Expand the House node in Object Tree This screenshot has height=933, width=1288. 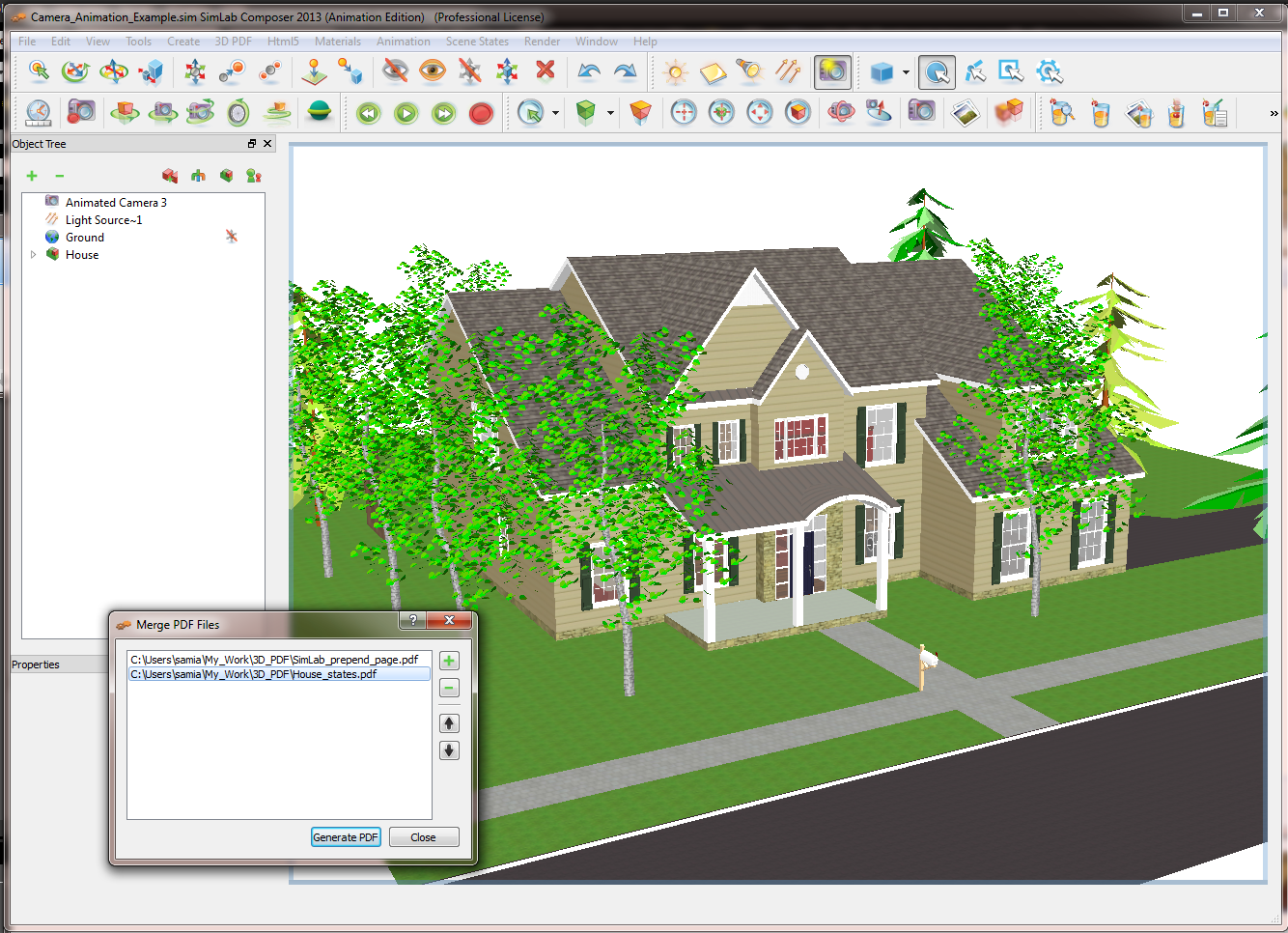pyautogui.click(x=34, y=255)
